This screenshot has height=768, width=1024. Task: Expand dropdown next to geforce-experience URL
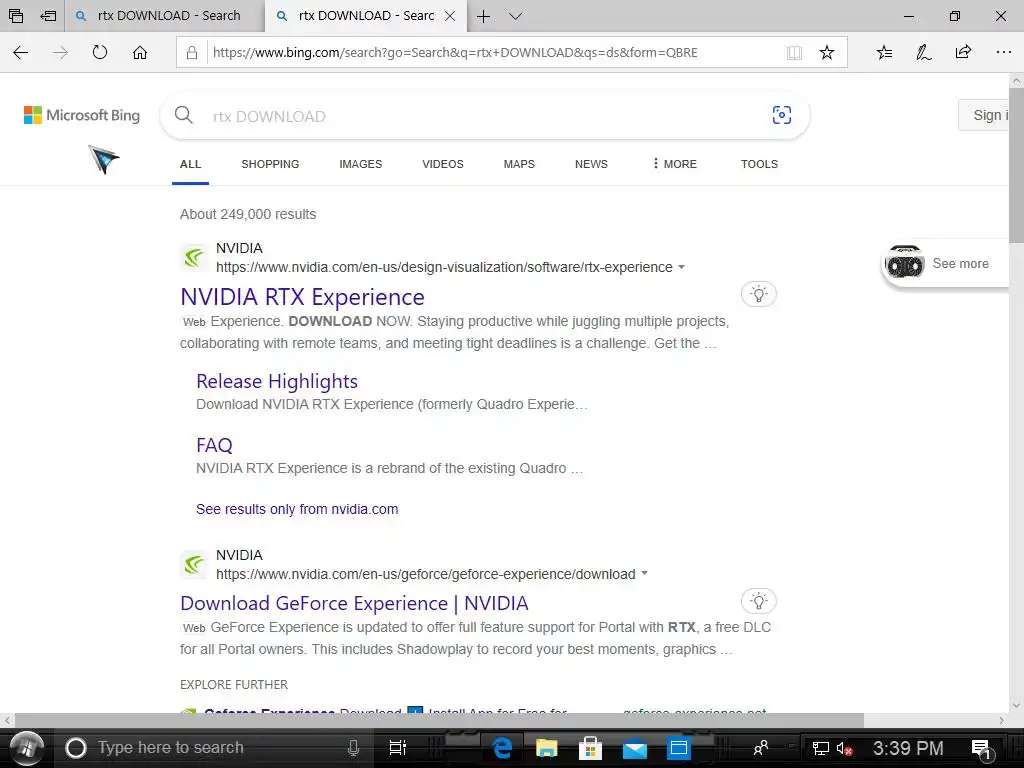pyautogui.click(x=644, y=573)
